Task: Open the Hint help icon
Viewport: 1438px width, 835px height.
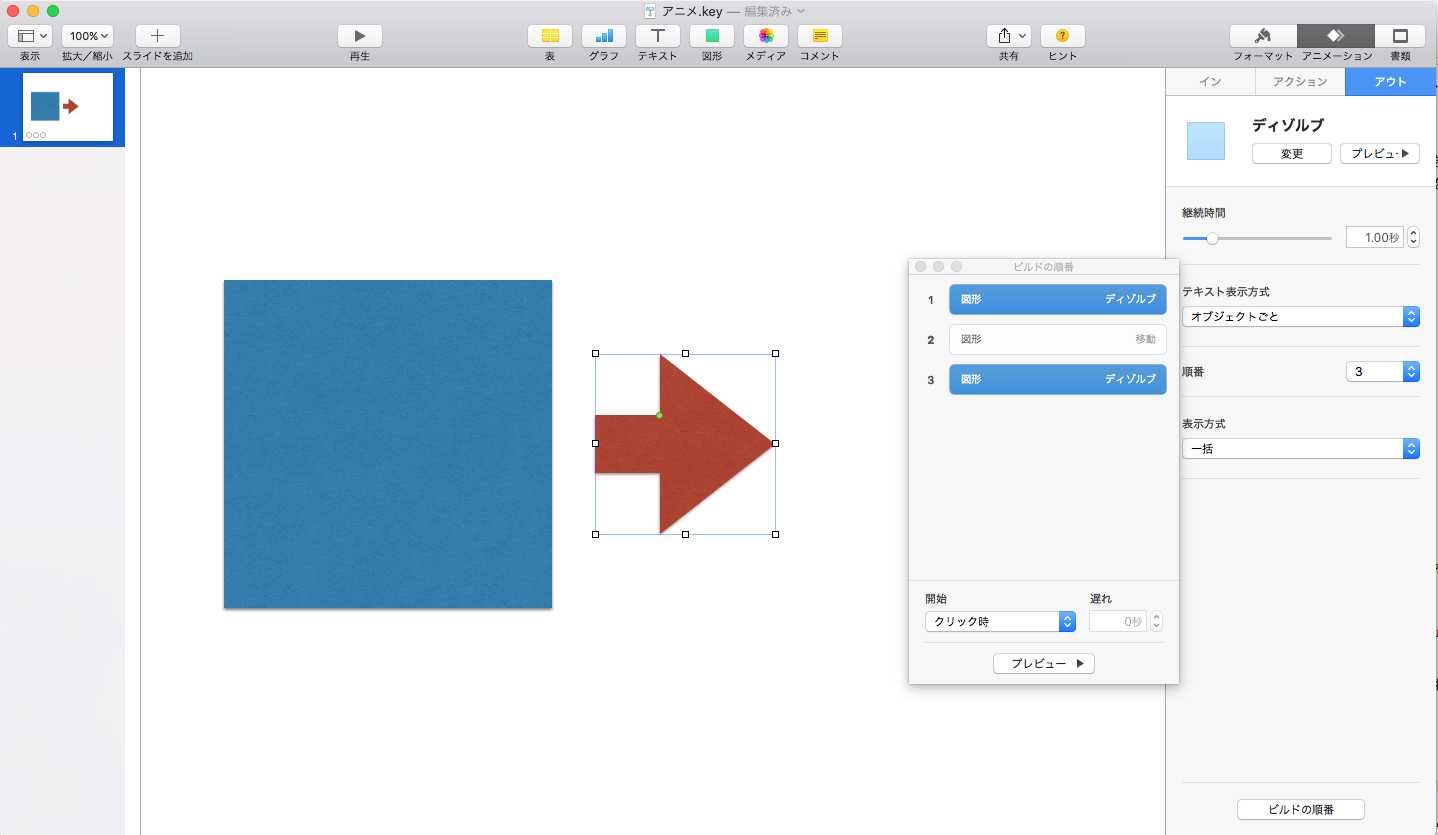Action: click(1062, 36)
